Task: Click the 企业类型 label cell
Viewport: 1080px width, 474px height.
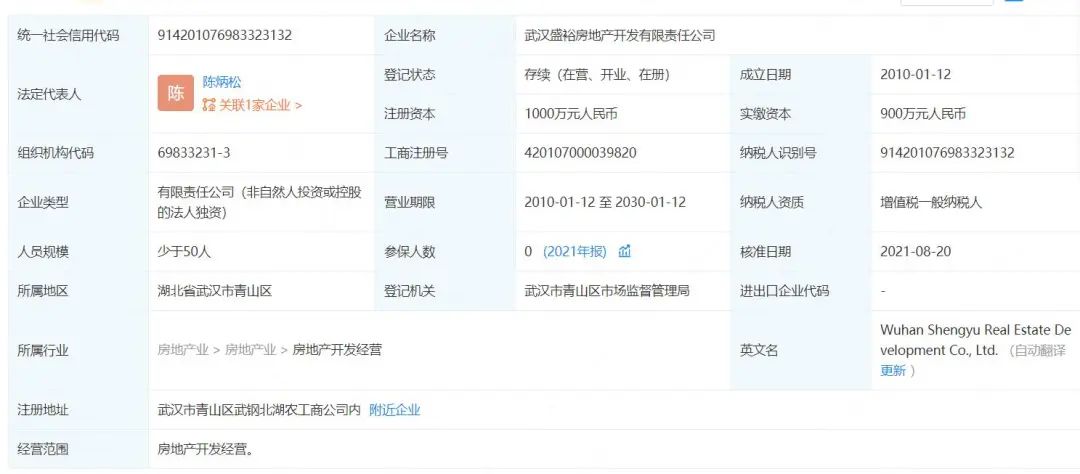Action: (78, 203)
